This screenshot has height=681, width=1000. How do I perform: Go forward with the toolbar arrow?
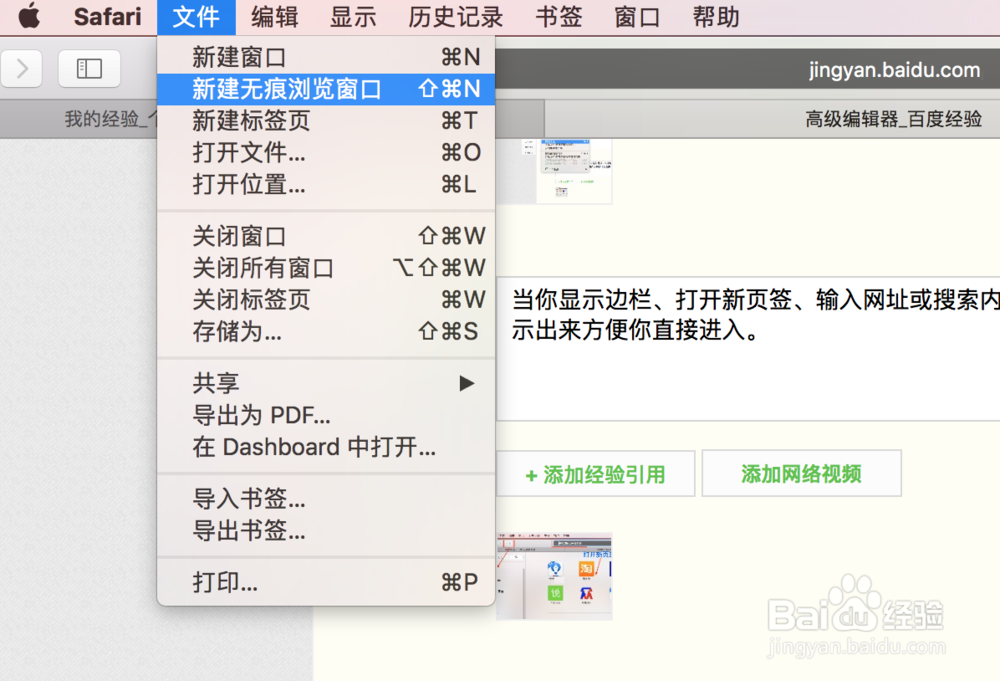(x=22, y=68)
